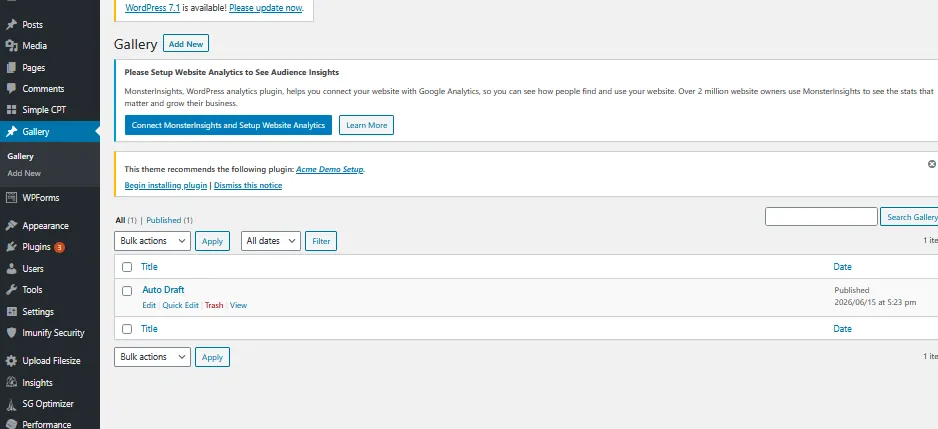Click the Search Gallery button

(909, 217)
